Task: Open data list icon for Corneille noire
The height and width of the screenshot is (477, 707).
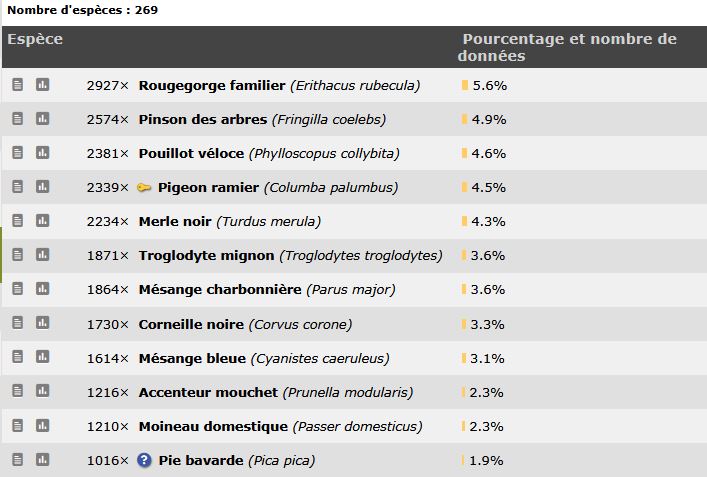Action: click(x=18, y=322)
